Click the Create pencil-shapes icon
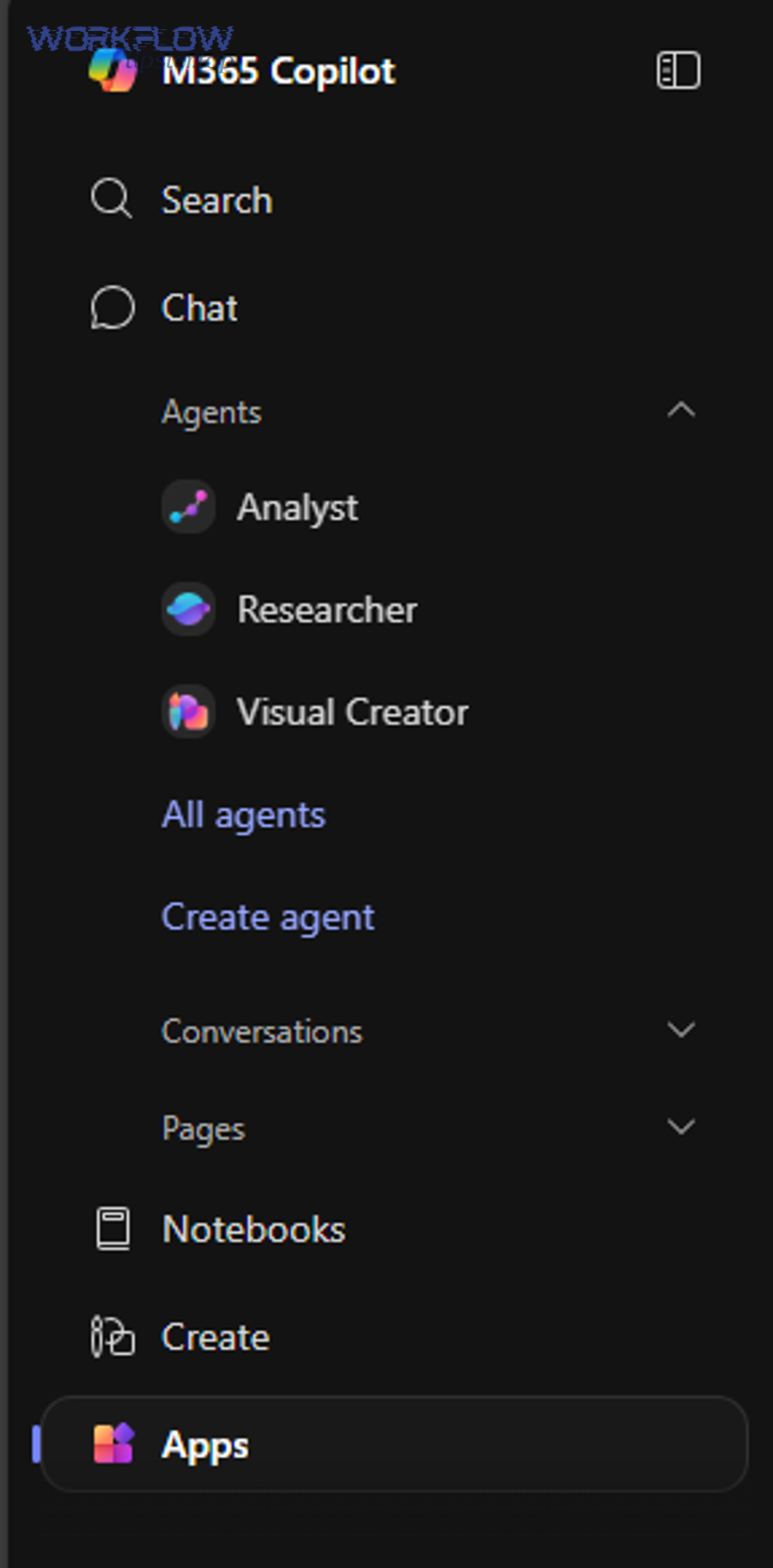Screen dimensions: 773x1568 click(113, 1337)
